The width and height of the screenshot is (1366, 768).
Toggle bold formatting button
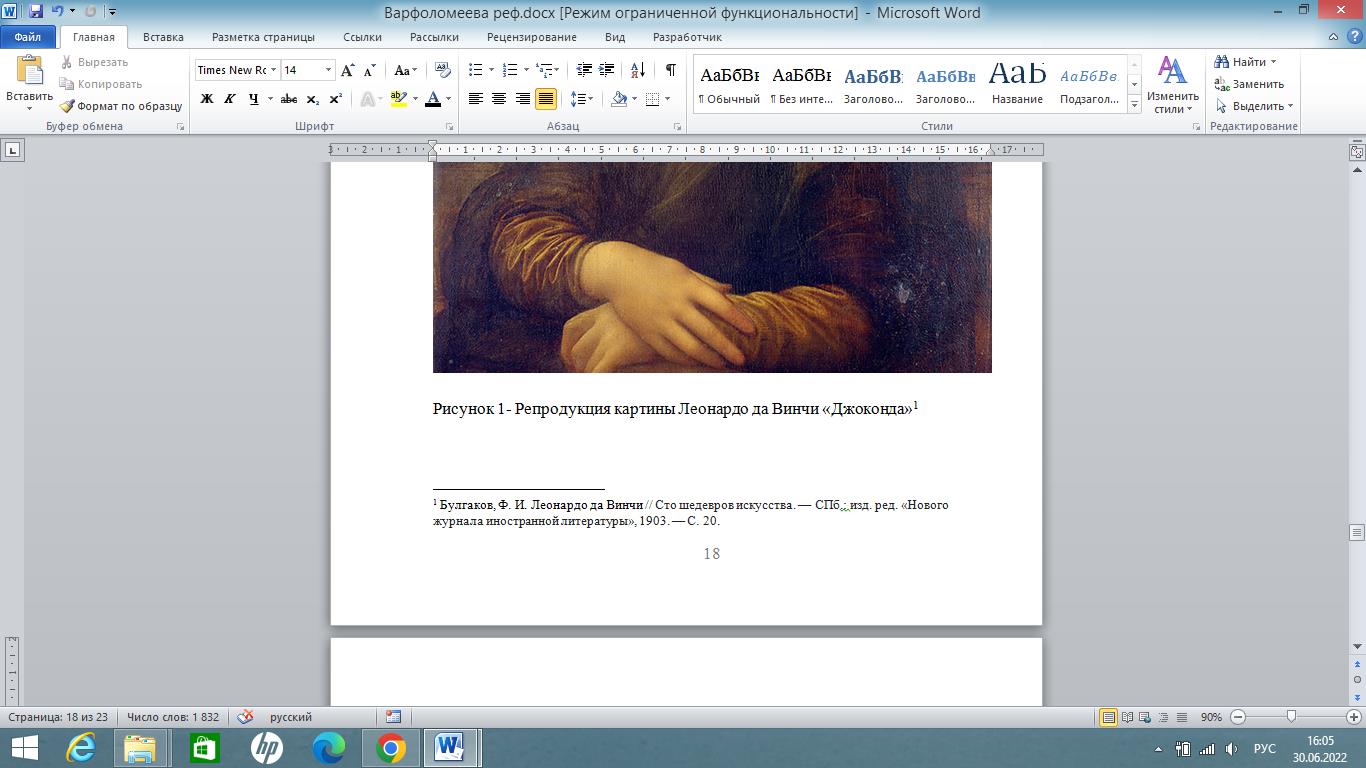207,99
